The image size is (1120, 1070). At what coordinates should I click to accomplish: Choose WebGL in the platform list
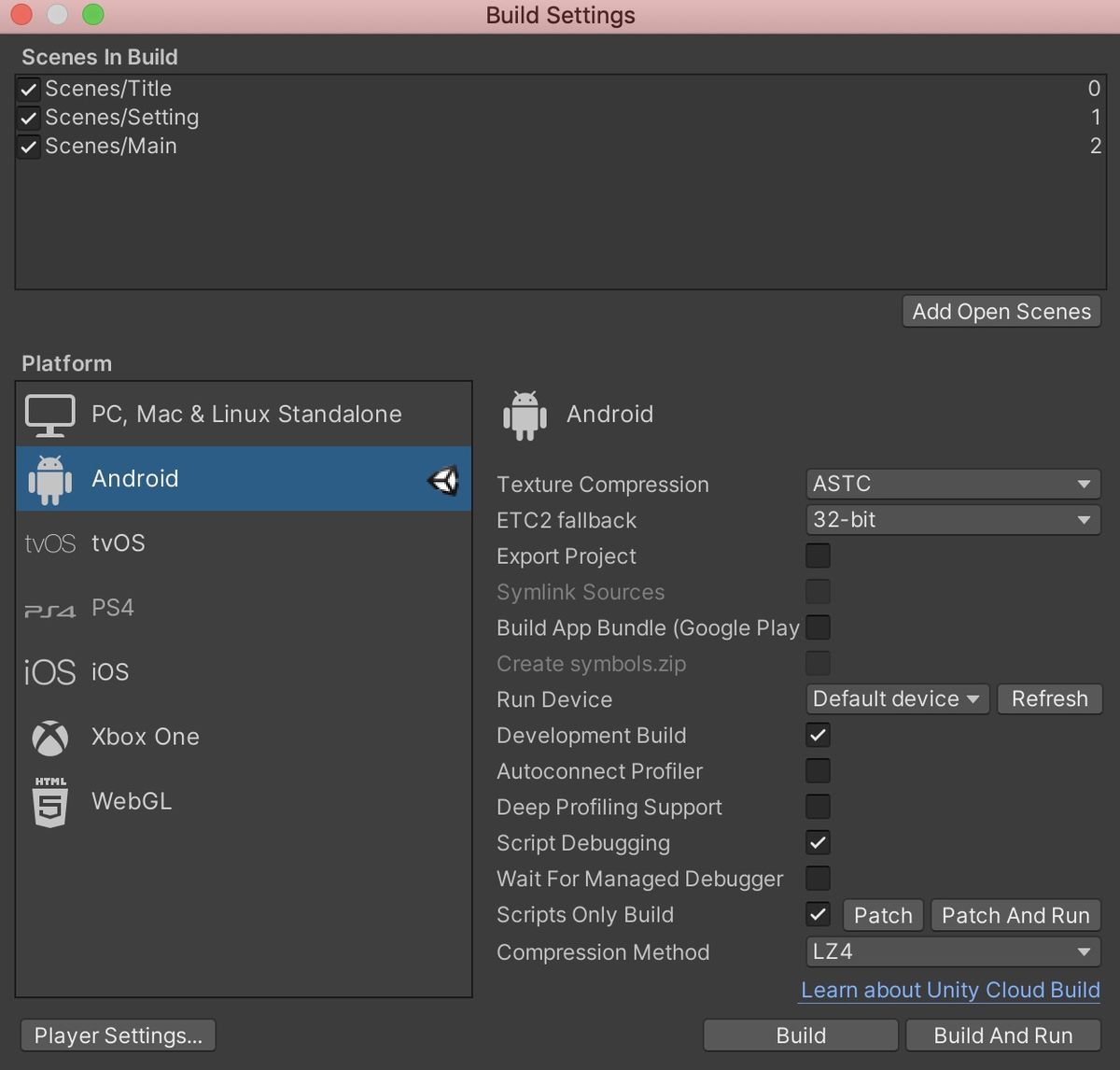click(244, 801)
